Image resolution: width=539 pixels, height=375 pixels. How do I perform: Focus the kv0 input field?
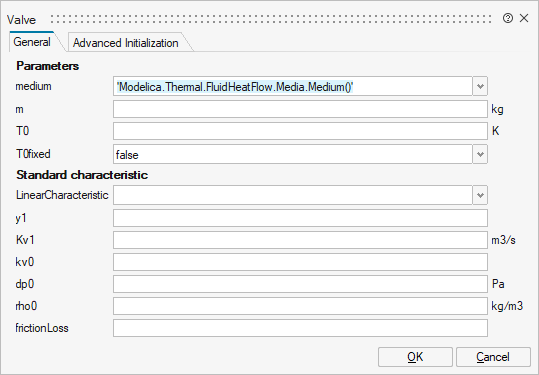300,262
